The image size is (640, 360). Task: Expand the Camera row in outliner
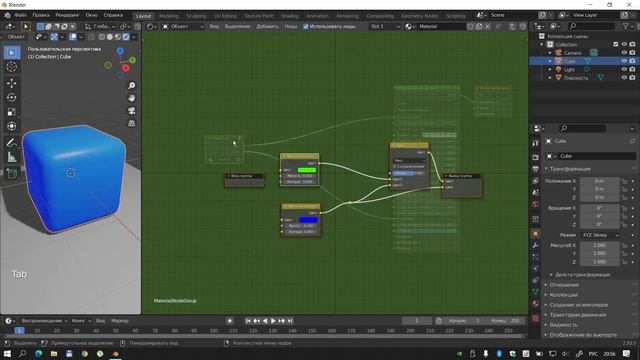[550, 53]
